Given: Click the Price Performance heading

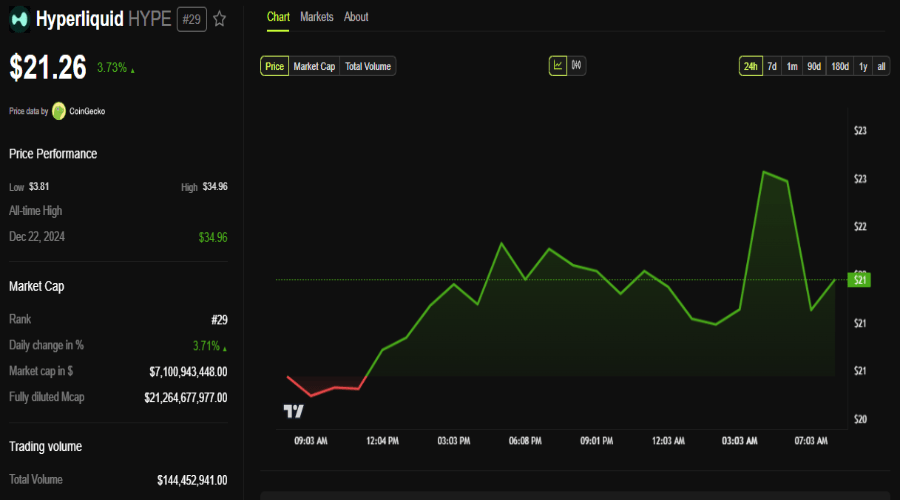Looking at the screenshot, I should point(53,154).
